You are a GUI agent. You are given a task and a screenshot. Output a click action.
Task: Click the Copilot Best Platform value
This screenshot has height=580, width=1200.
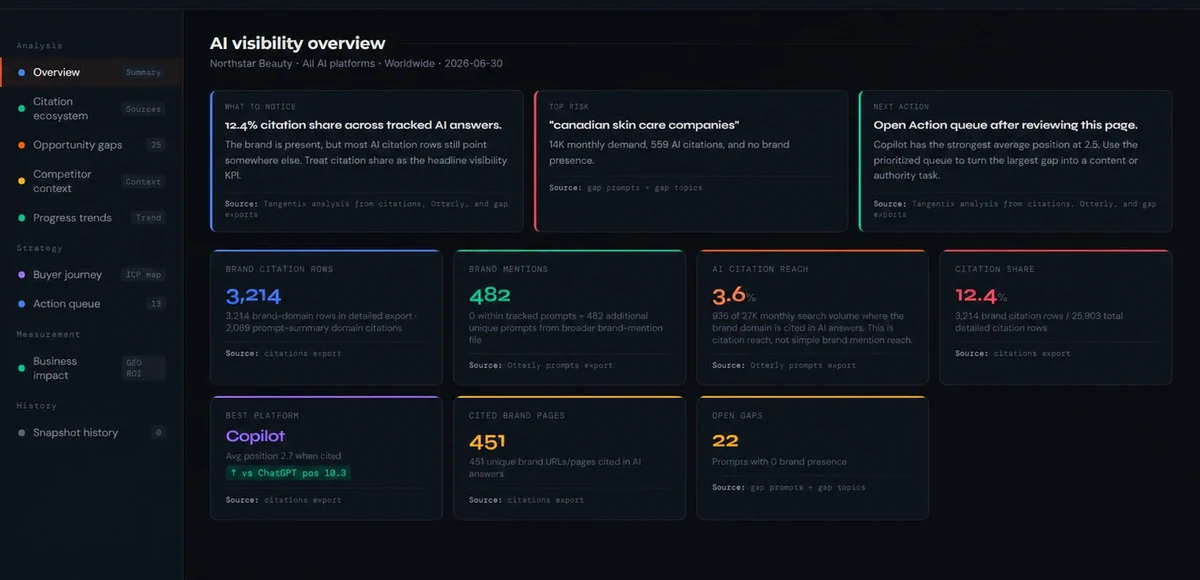point(255,436)
